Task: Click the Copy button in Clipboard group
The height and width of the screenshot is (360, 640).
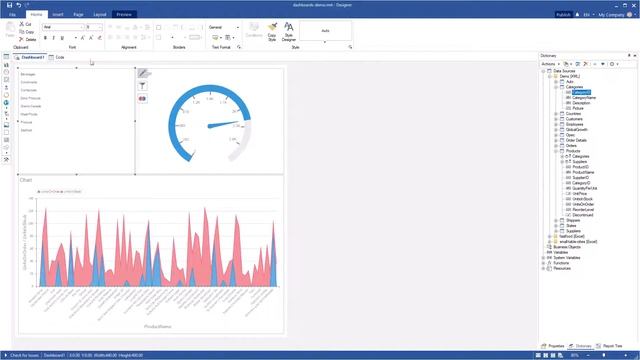Action: [27, 32]
